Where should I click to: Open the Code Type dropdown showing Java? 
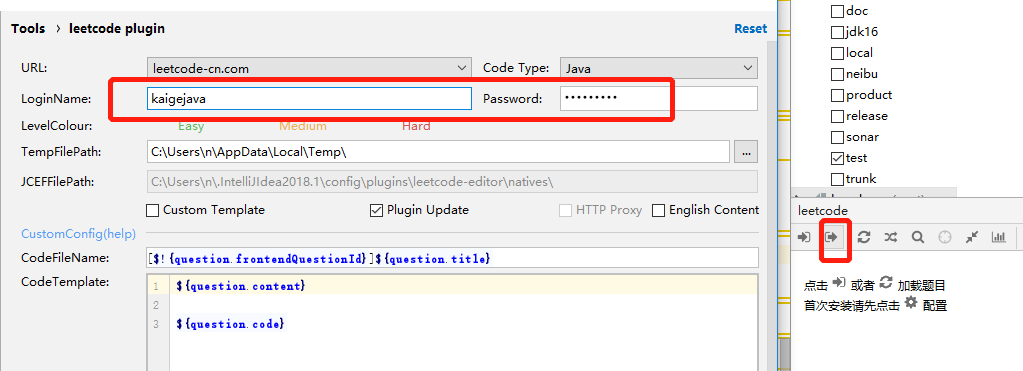click(658, 68)
